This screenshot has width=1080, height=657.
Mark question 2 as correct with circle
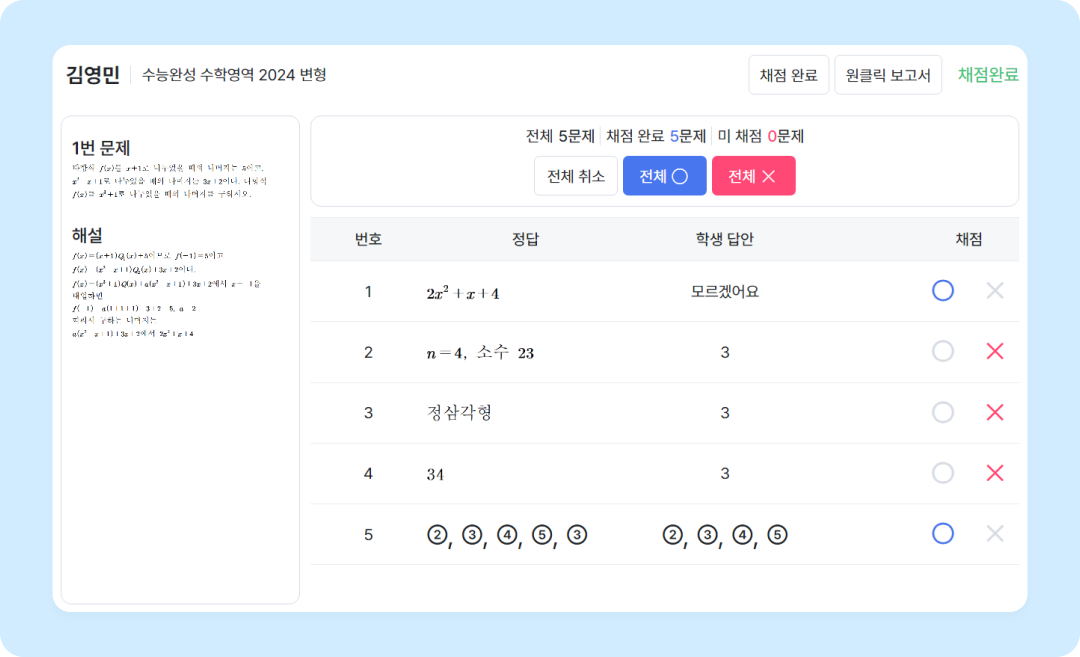(942, 352)
